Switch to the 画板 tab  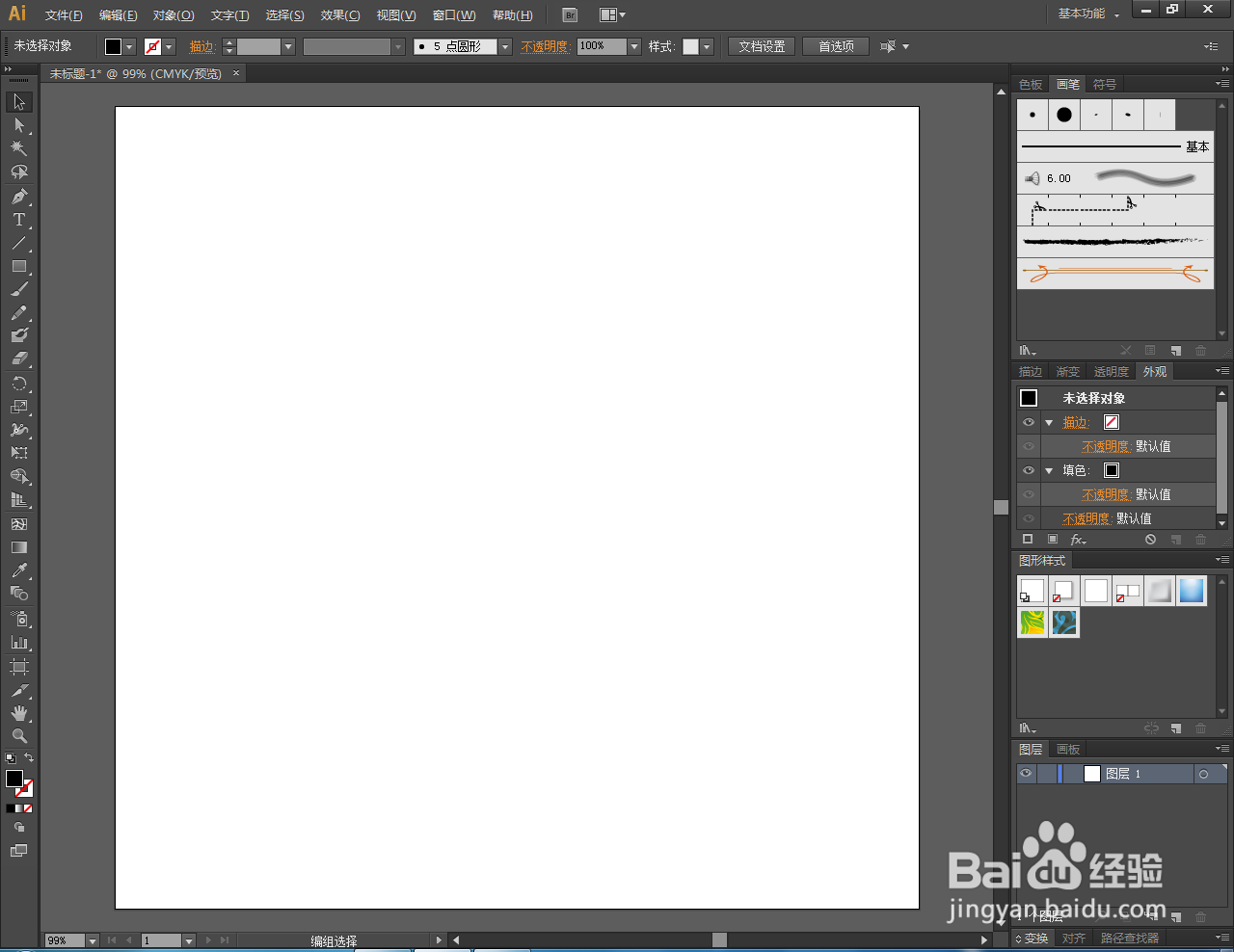coord(1068,750)
